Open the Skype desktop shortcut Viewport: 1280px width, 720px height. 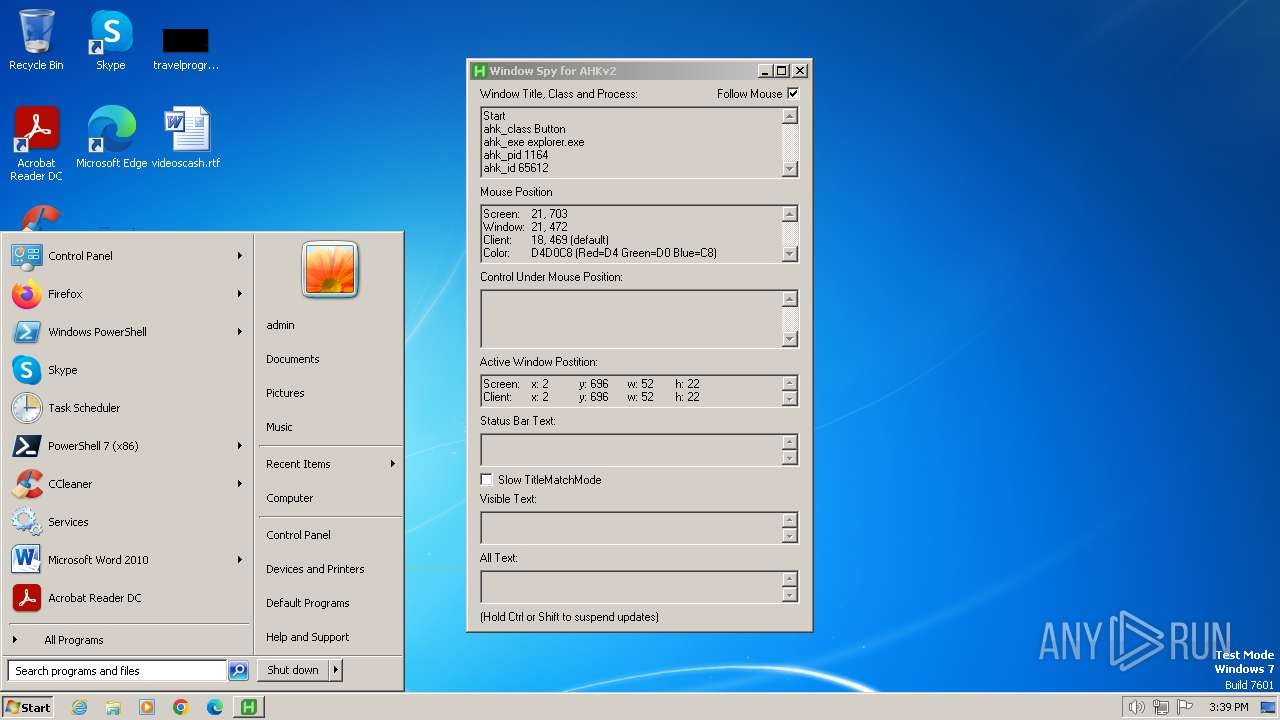click(110, 40)
